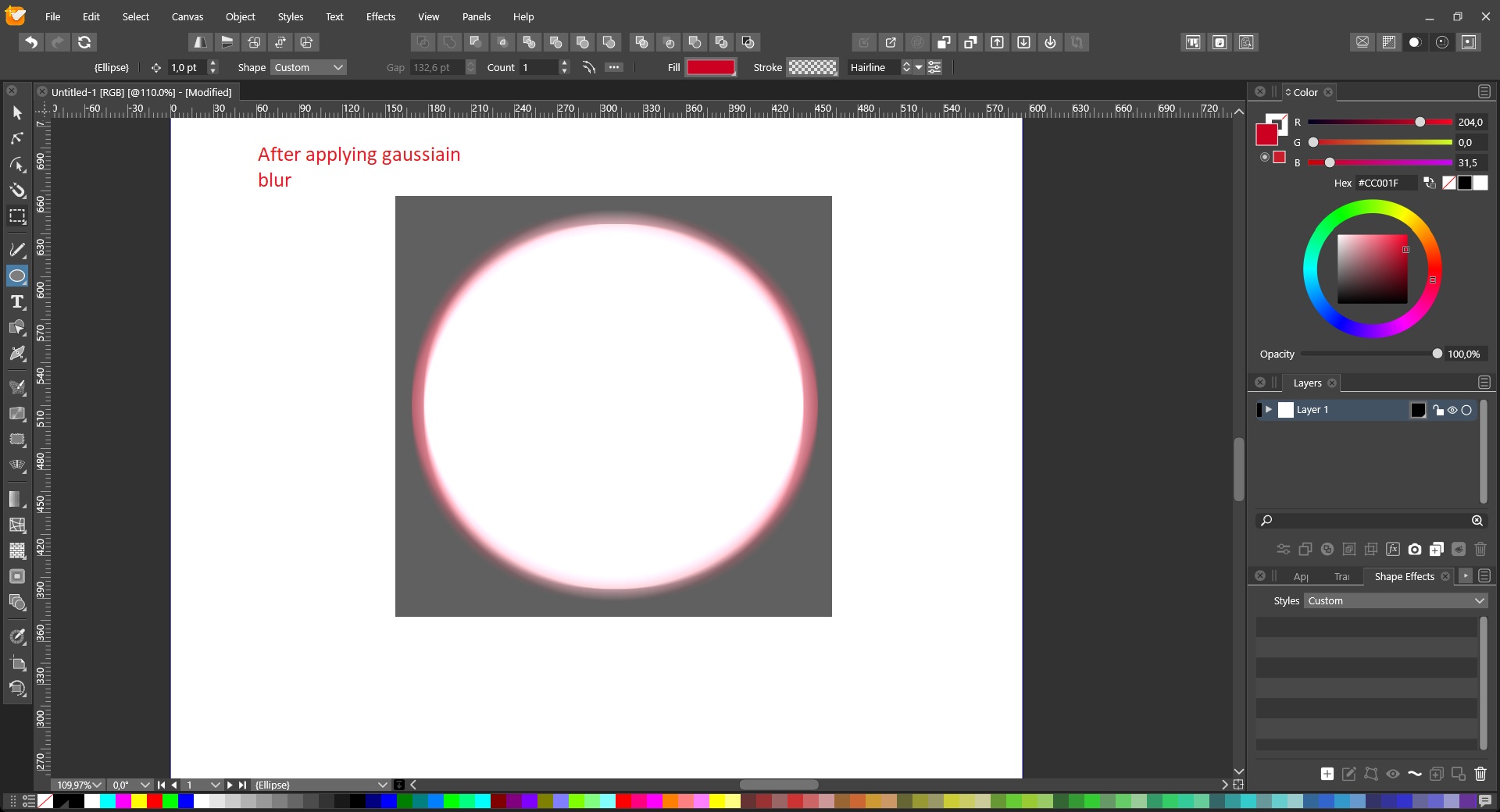
Task: Select the Ellipse tool in the toolbox
Action: tap(17, 276)
